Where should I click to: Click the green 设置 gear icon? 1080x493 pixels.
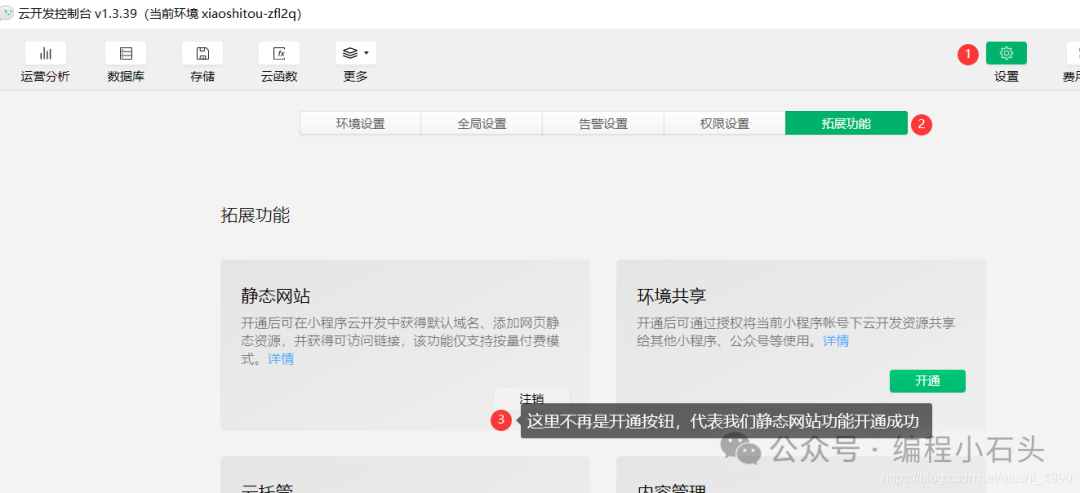click(1006, 53)
